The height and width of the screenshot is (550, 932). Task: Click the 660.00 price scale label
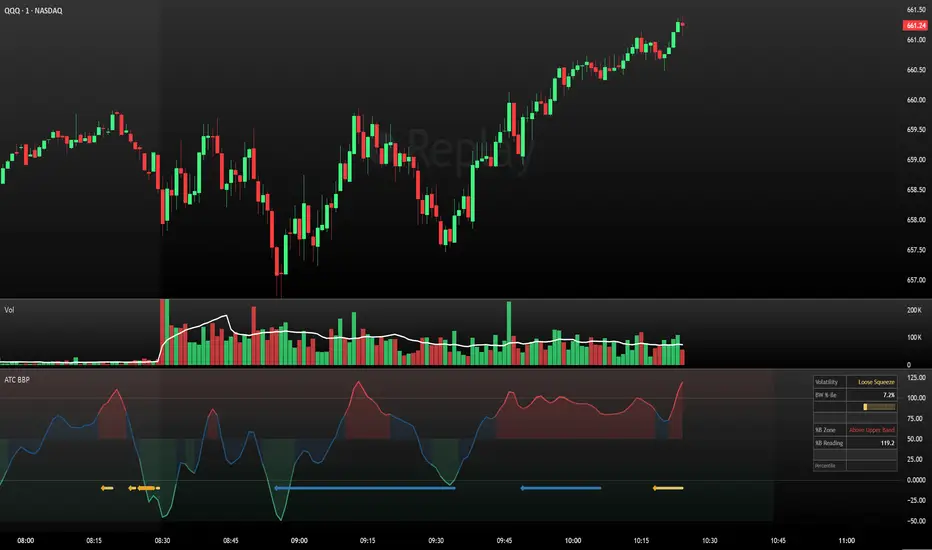pyautogui.click(x=916, y=100)
